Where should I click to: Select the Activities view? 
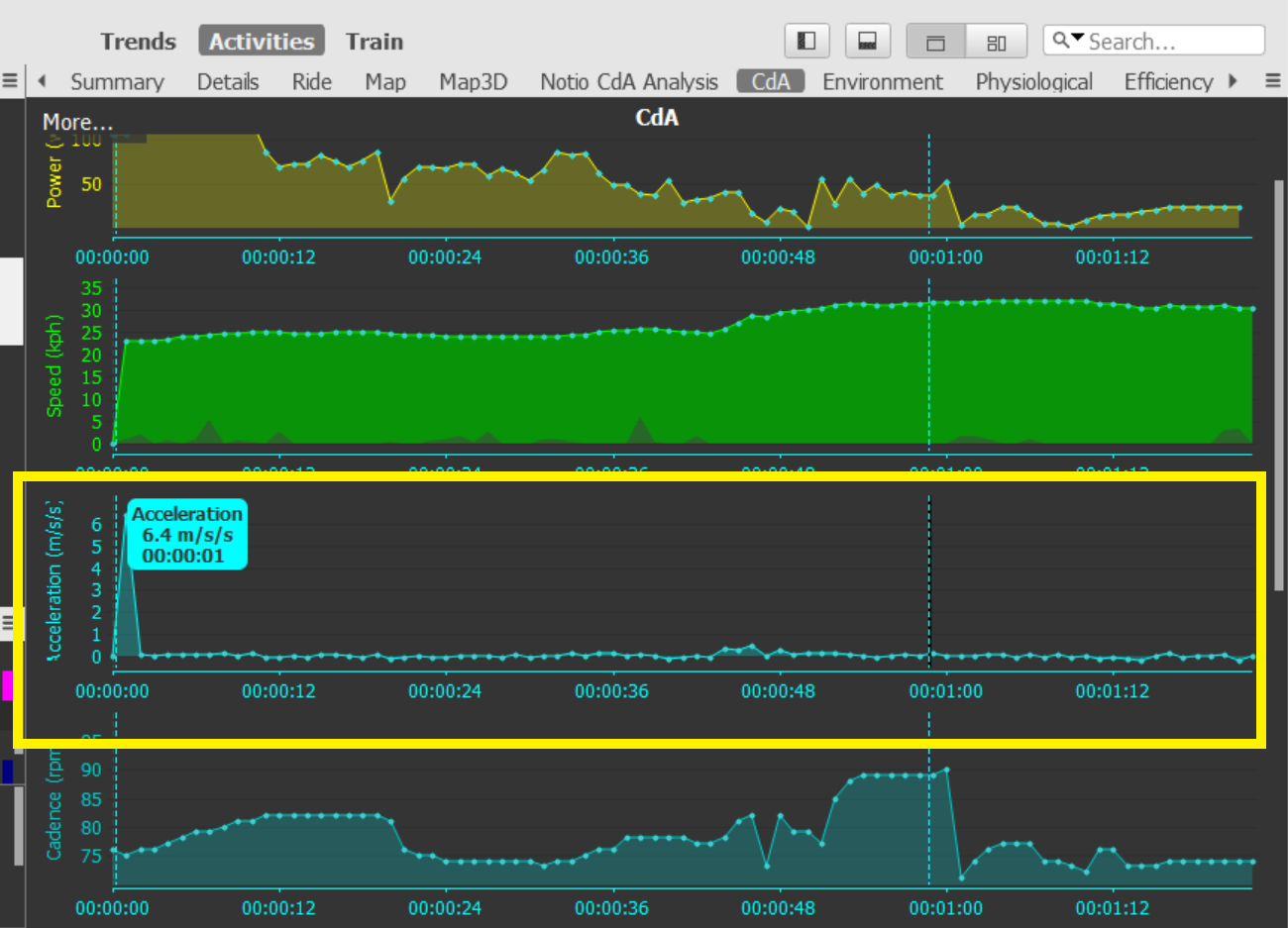click(262, 42)
